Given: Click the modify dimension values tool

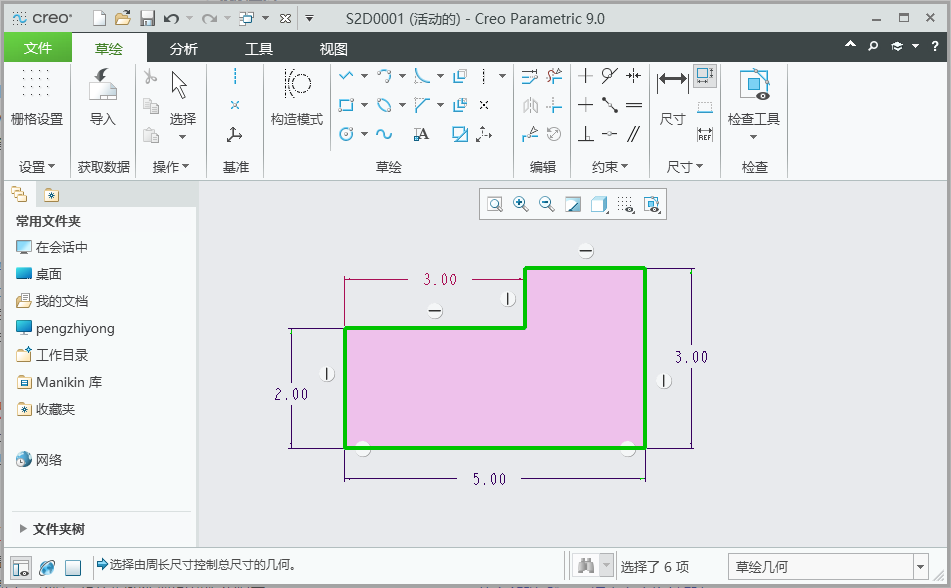Looking at the screenshot, I should (x=529, y=76).
